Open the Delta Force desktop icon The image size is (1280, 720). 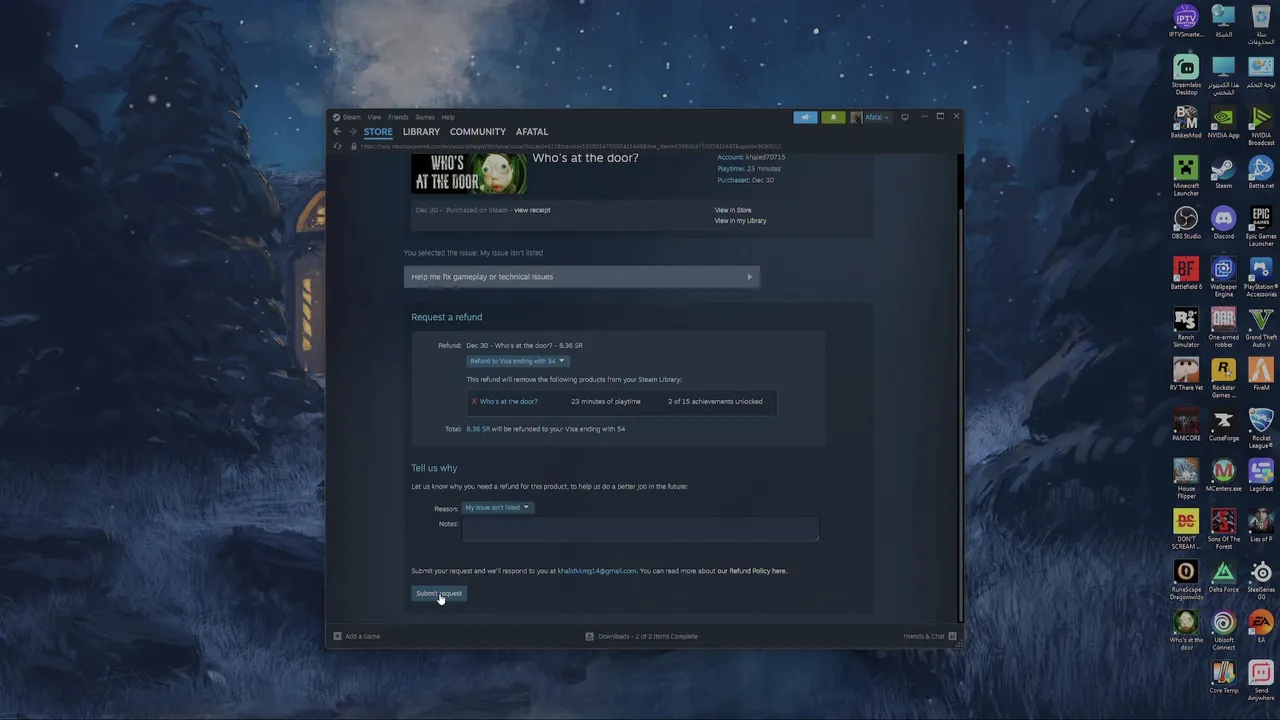coord(1224,576)
